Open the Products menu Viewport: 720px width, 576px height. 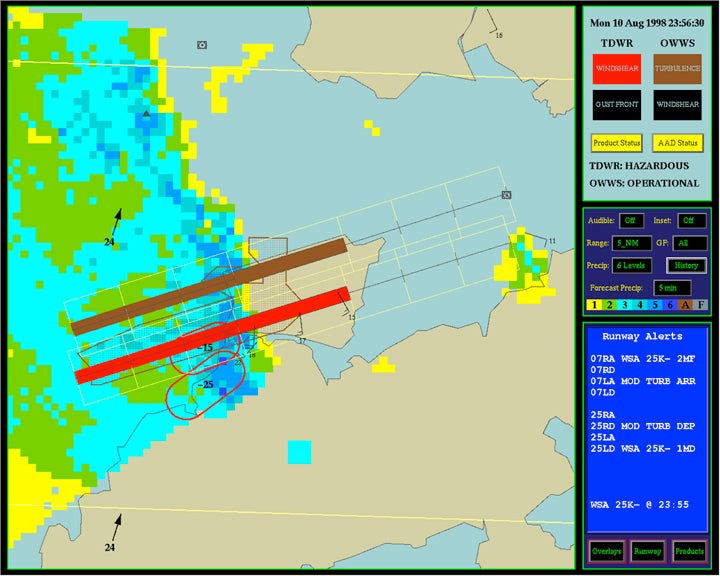click(688, 551)
